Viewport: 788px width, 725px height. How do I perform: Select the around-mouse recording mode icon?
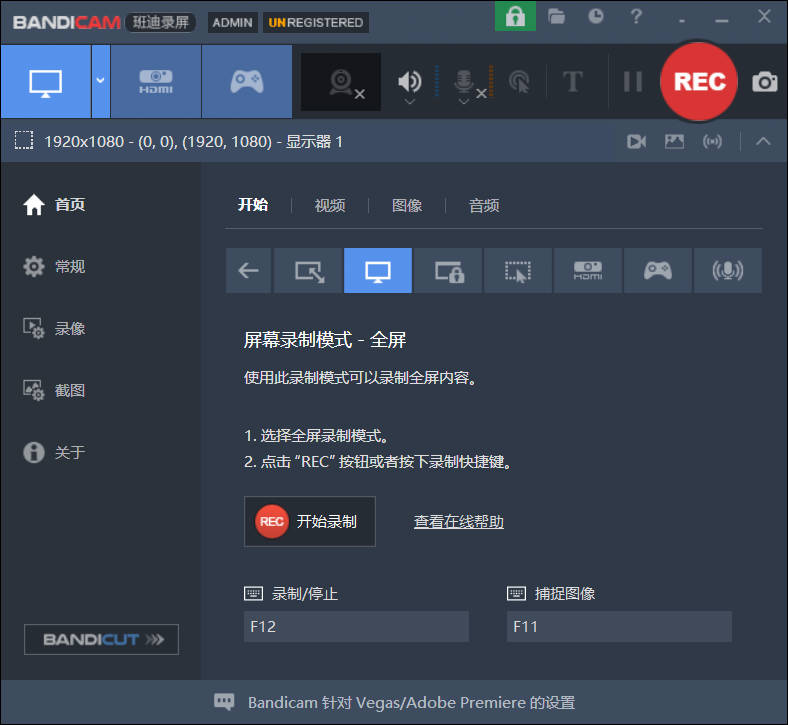point(518,270)
